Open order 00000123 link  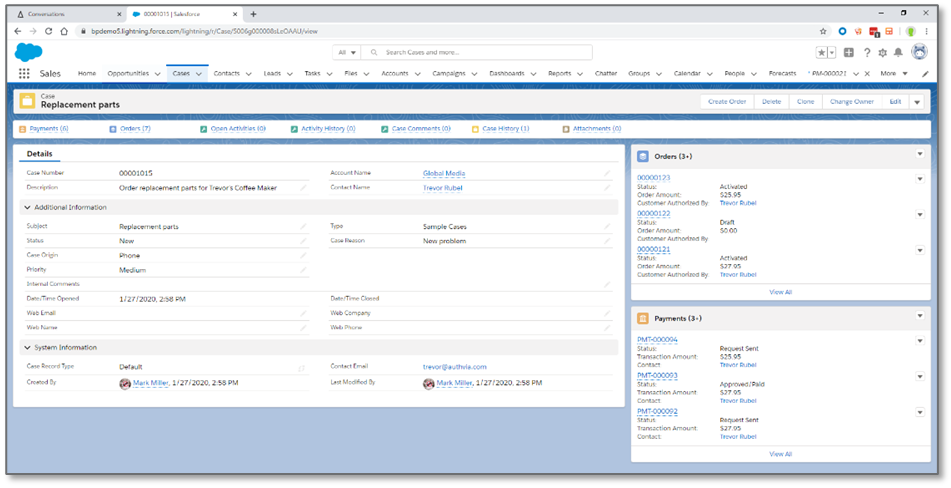click(x=653, y=178)
